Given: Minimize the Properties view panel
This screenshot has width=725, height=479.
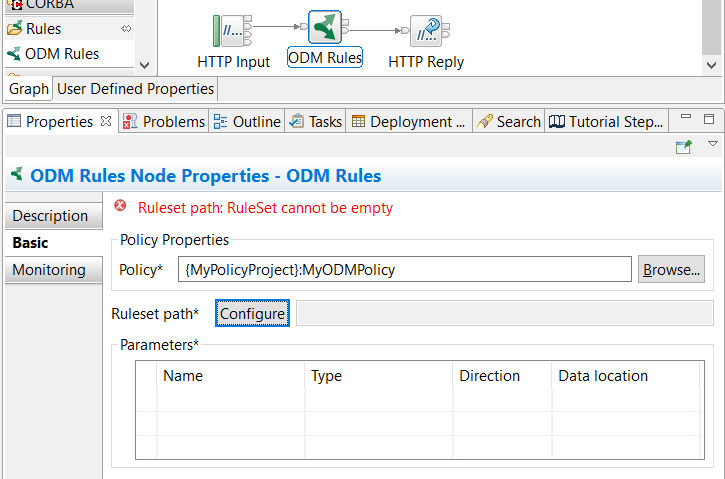Looking at the screenshot, I should coord(686,118).
